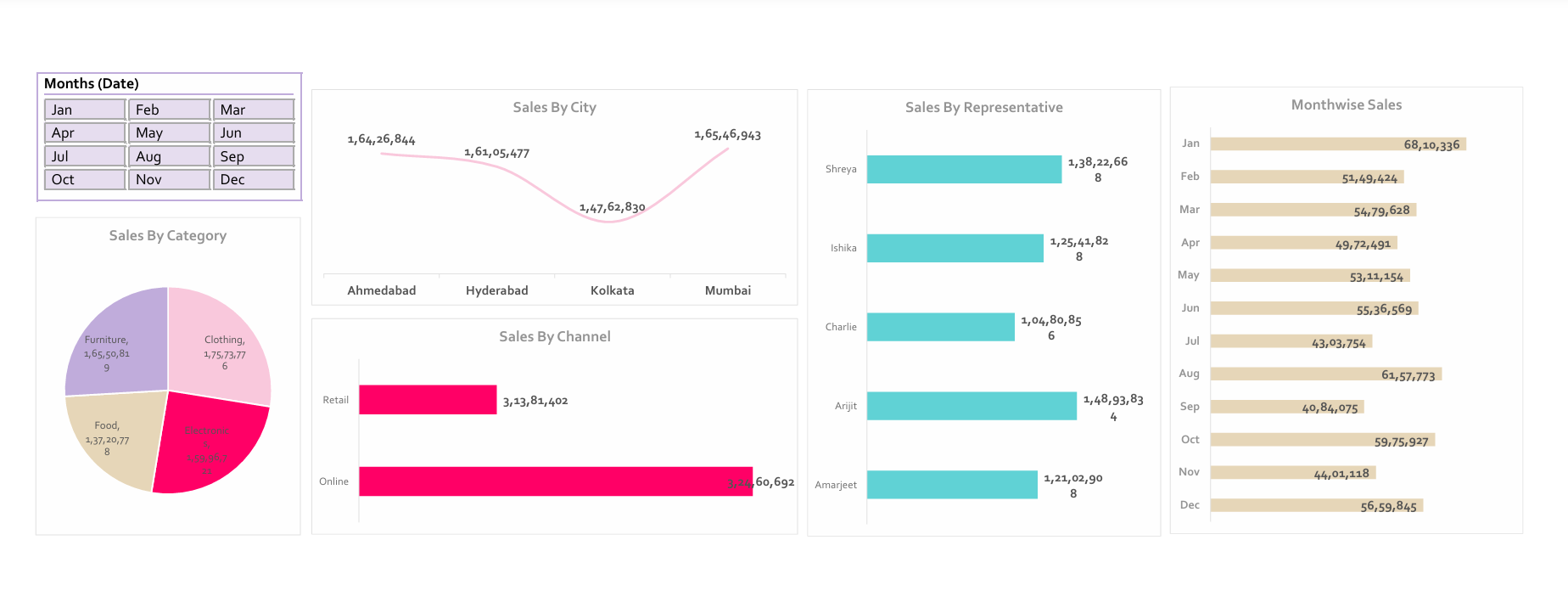Select the Dec month slicer button
Image resolution: width=1568 pixels, height=602 pixels.
point(252,179)
